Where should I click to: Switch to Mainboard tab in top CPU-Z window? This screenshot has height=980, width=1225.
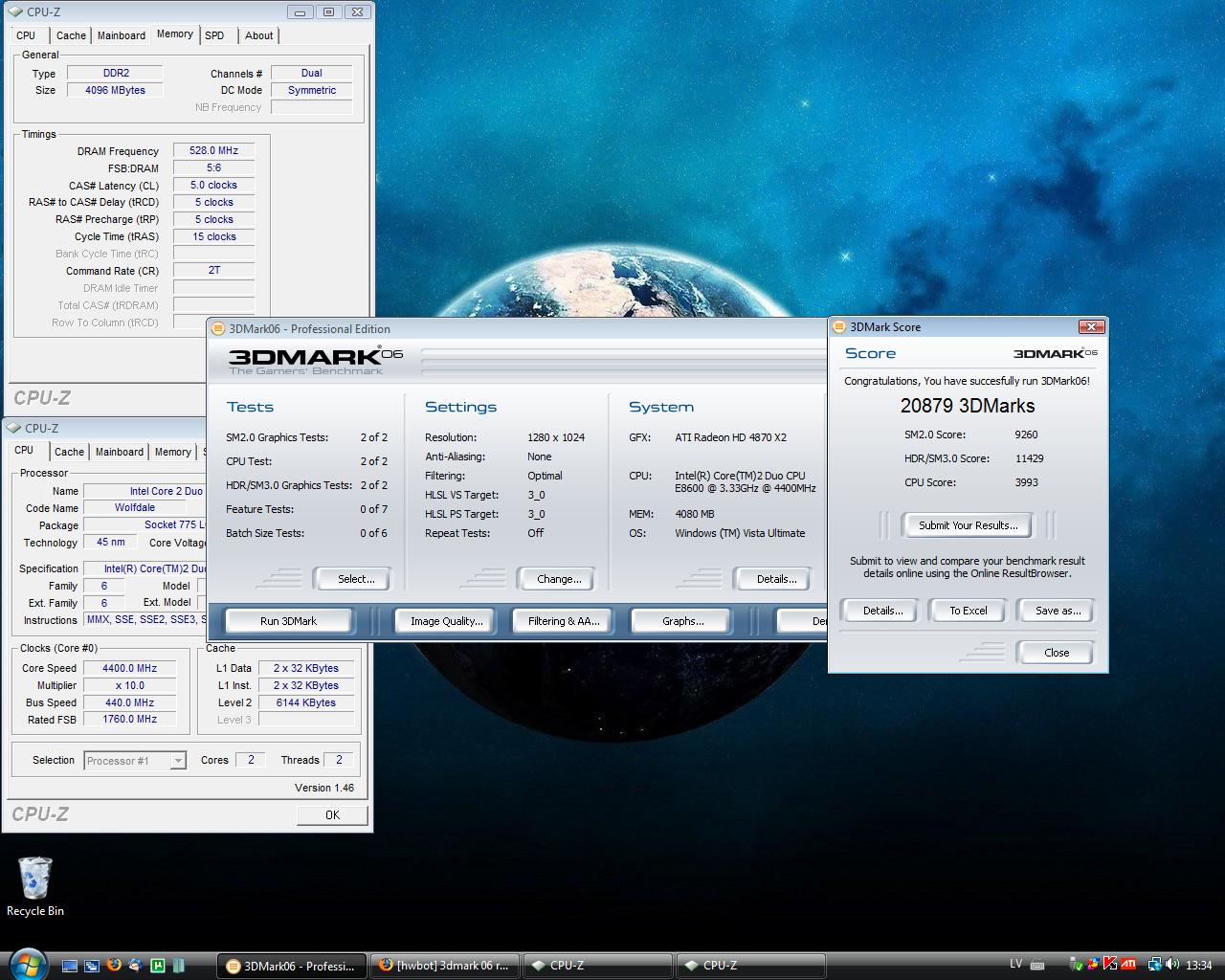[122, 35]
